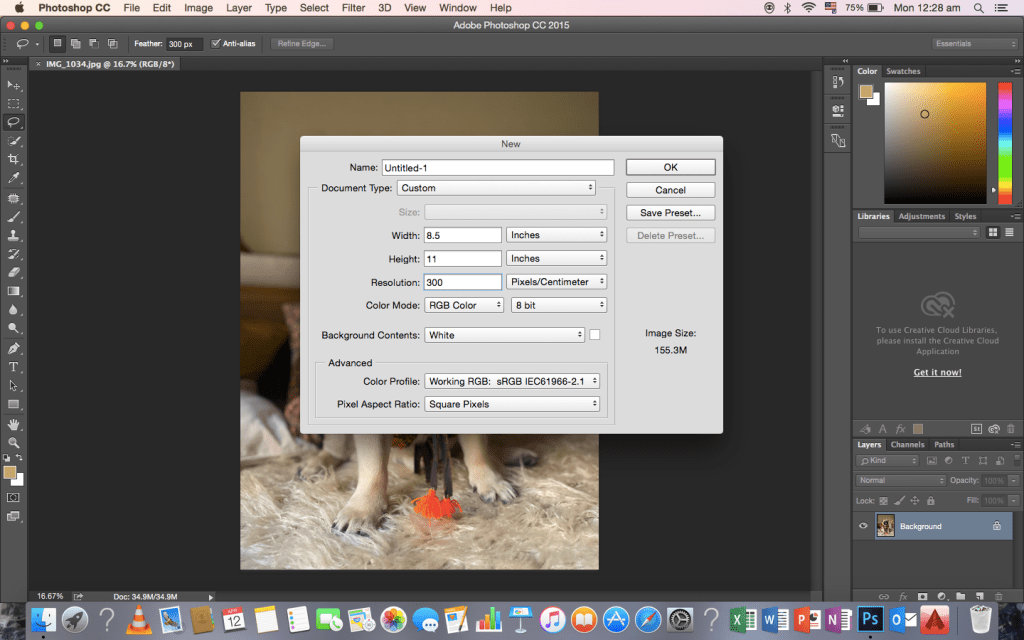The image size is (1024, 640).
Task: Activate the Hand tool
Action: tap(14, 424)
